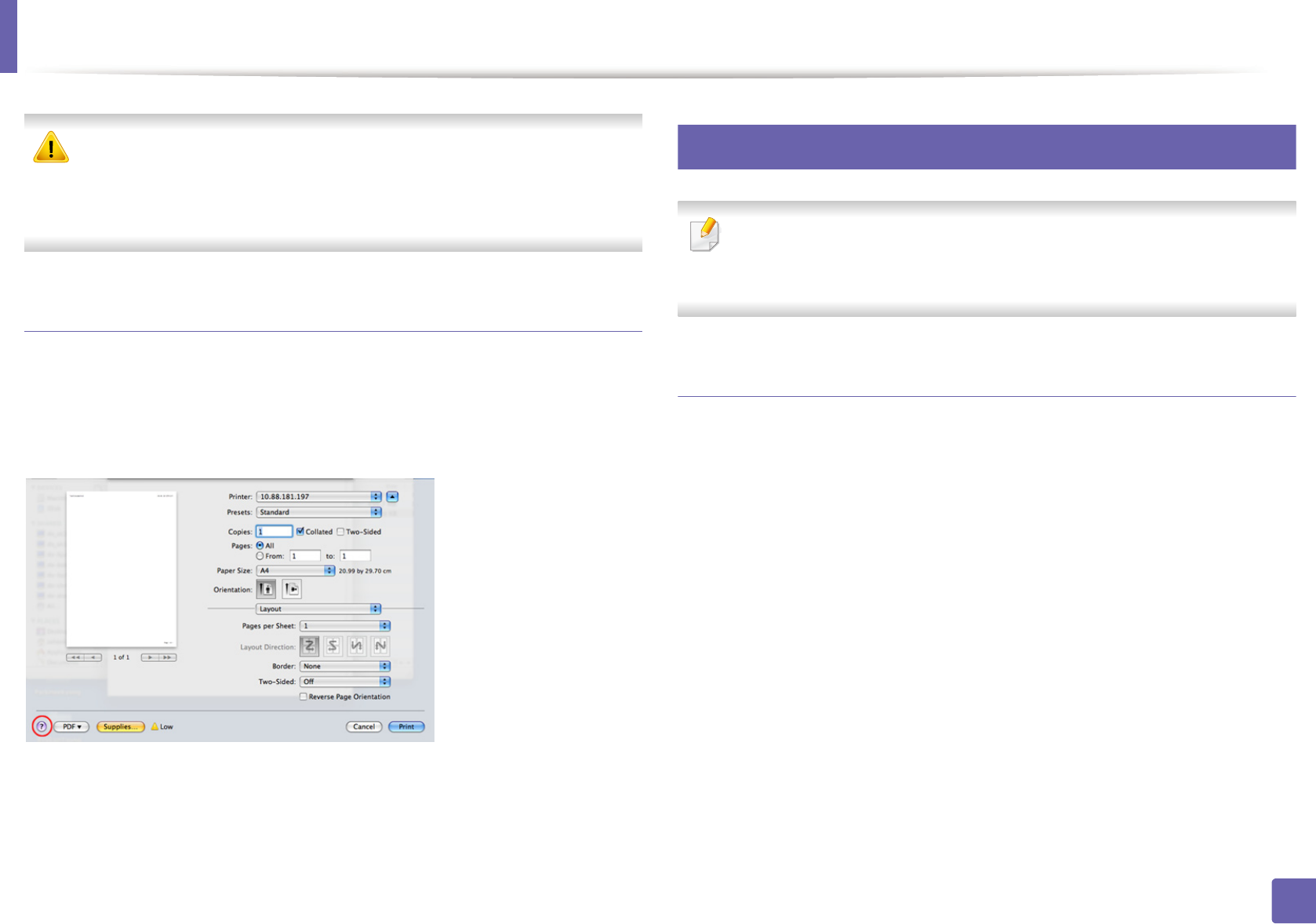The width and height of the screenshot is (1316, 924).
Task: Click the '1 of 1' page counter
Action: click(x=122, y=657)
